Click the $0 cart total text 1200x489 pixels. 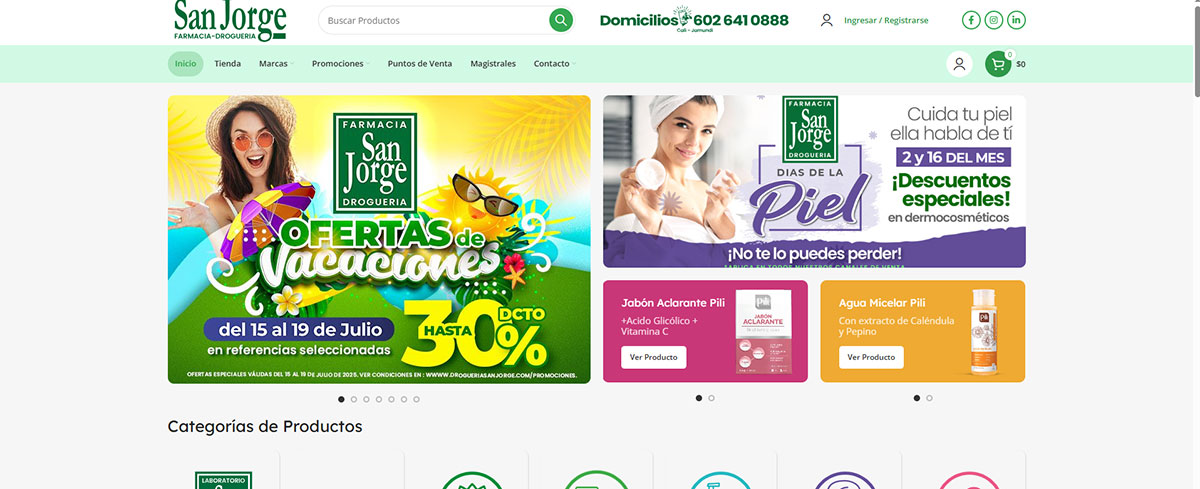pos(1021,64)
